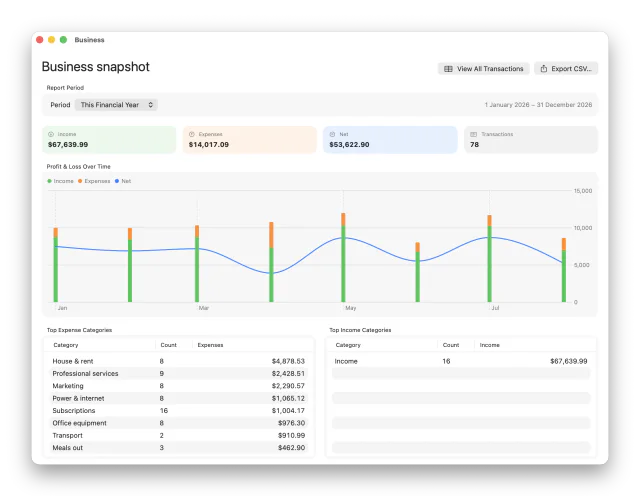Click the $2,428.51 expense amount
The height and width of the screenshot is (496, 640).
(288, 374)
